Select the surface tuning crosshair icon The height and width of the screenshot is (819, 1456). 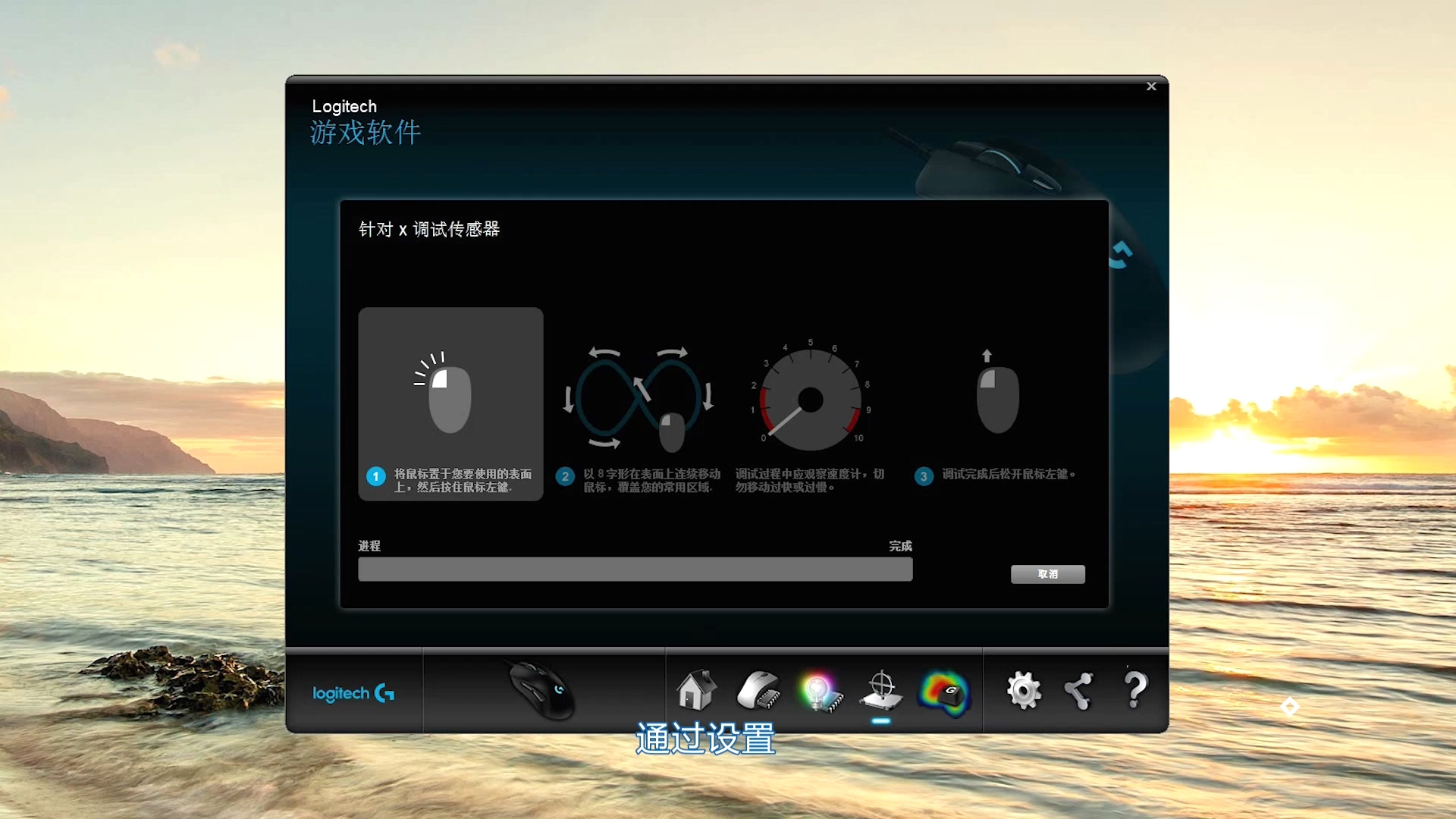tap(881, 690)
